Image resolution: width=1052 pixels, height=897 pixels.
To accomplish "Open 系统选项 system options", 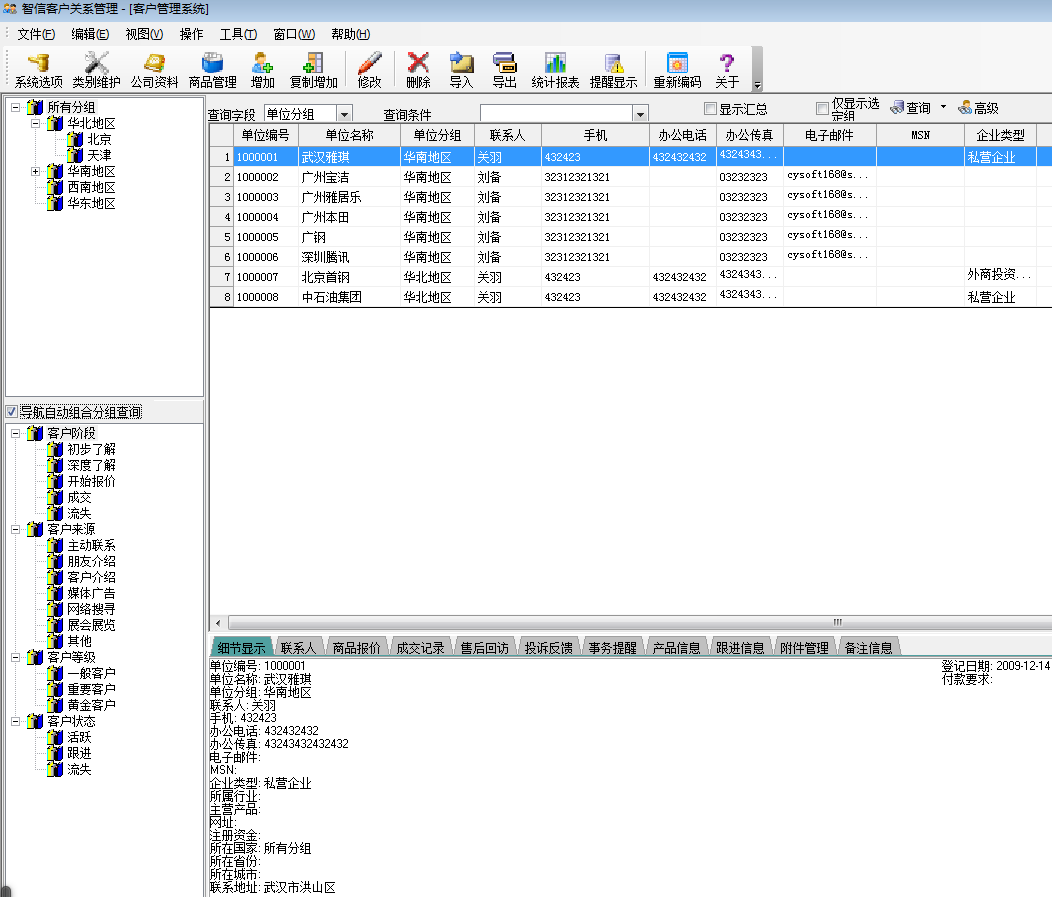I will [38, 70].
